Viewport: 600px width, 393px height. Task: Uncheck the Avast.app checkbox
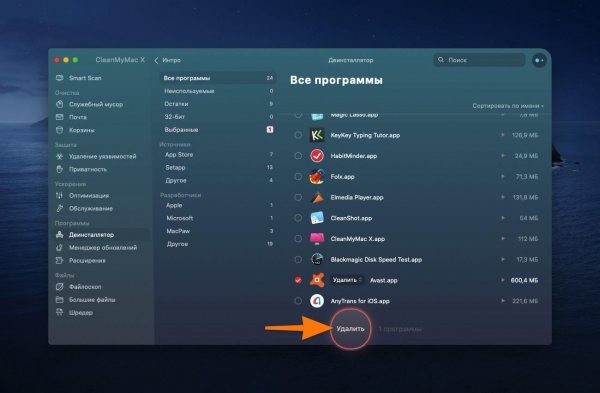298,280
